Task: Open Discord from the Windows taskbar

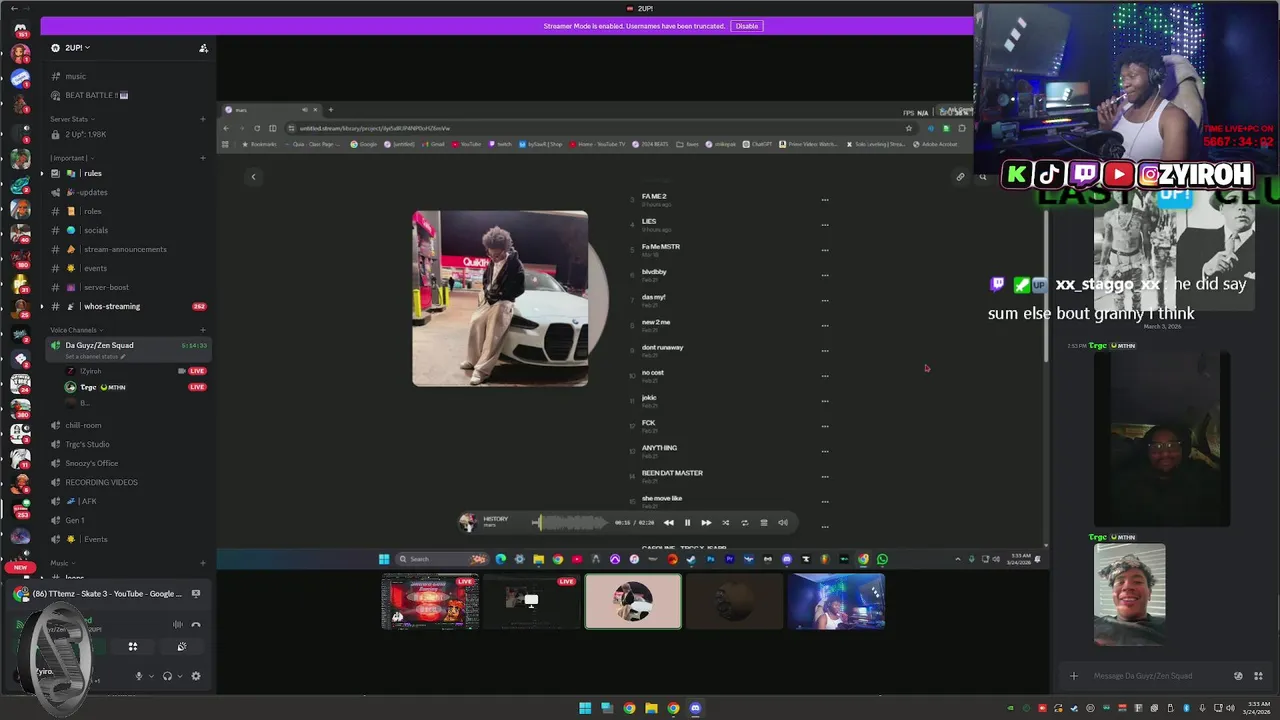Action: pyautogui.click(x=695, y=708)
